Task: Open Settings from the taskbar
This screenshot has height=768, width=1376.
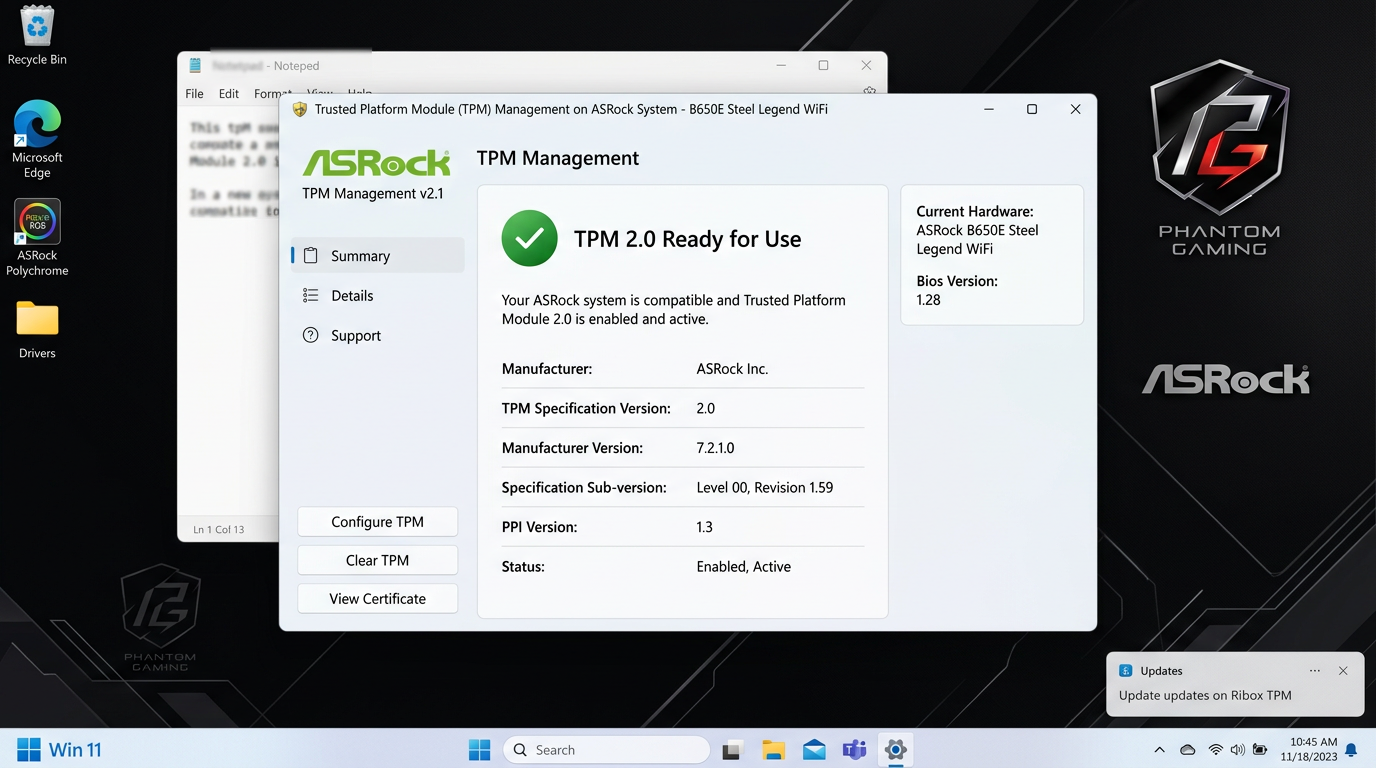Action: coord(895,749)
